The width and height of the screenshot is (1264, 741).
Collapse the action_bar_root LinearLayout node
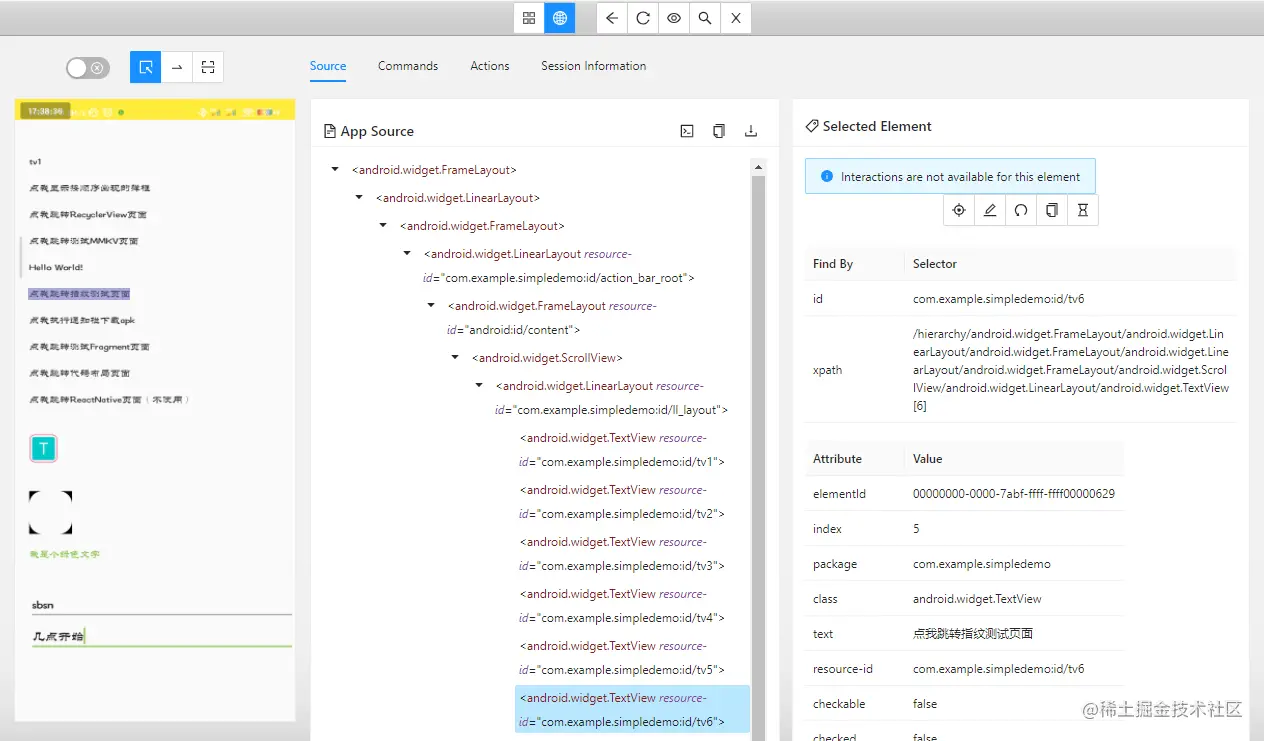tap(407, 254)
